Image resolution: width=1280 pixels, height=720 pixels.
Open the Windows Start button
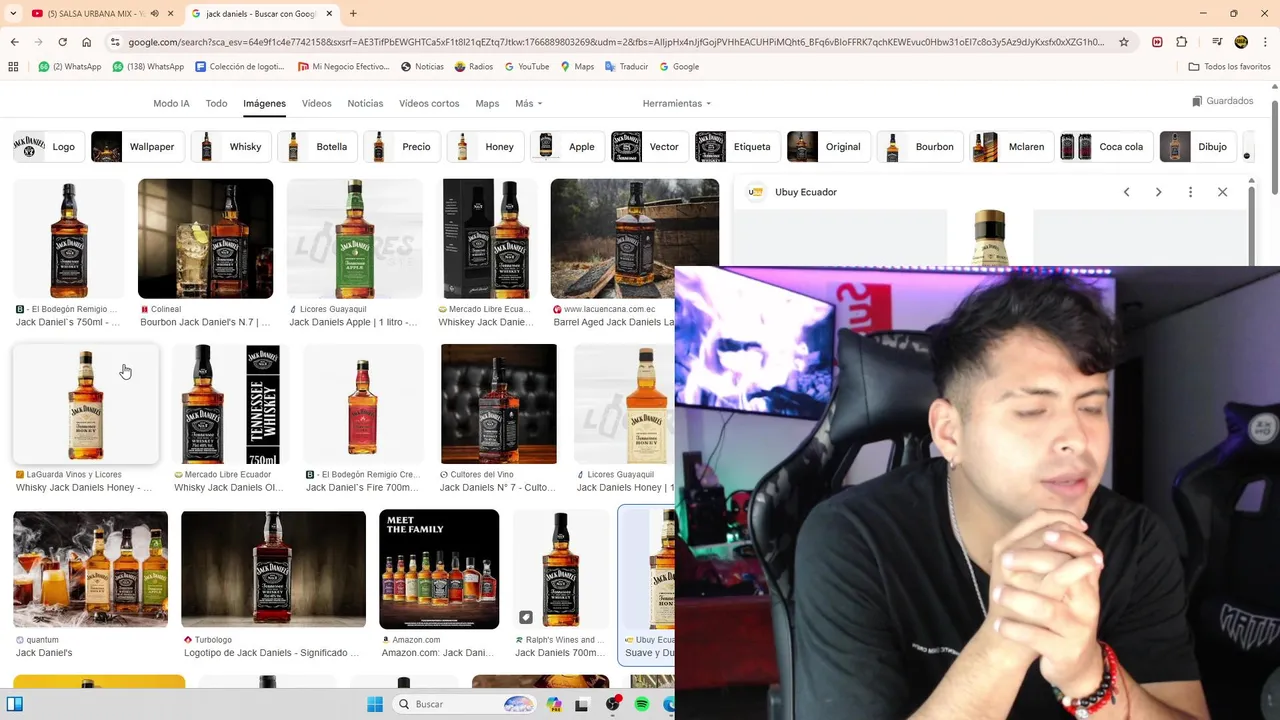pos(375,704)
